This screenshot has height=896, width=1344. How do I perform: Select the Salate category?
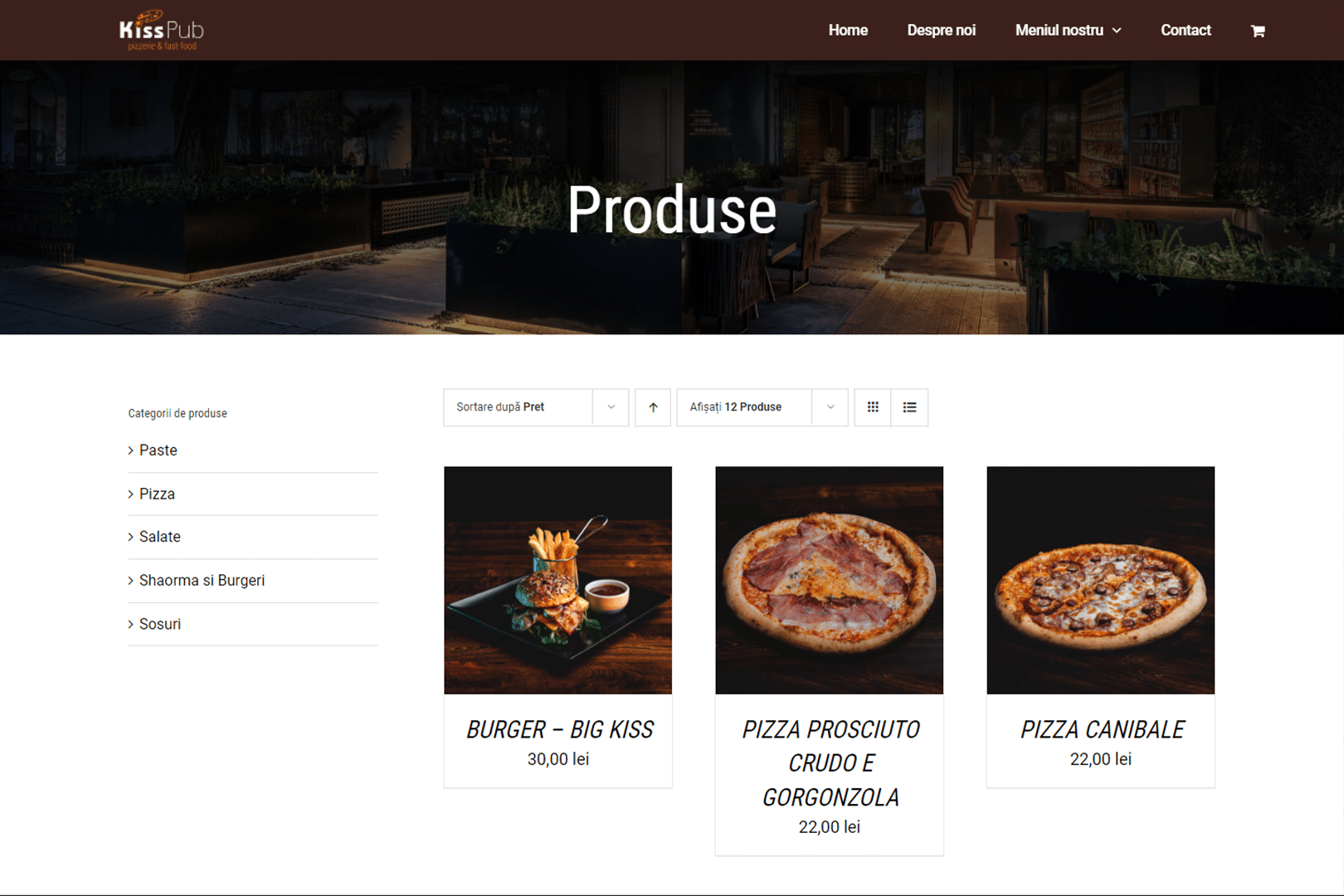[159, 537]
